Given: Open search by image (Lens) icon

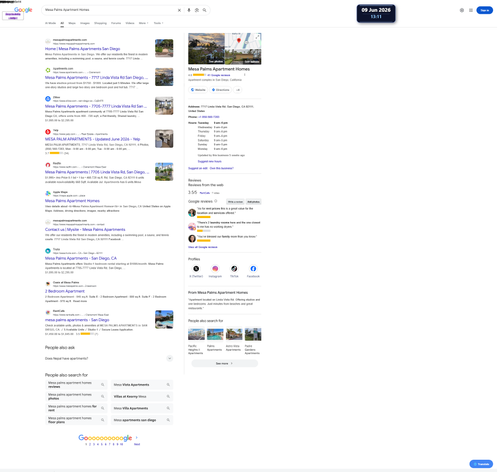Looking at the screenshot, I should click(x=198, y=10).
